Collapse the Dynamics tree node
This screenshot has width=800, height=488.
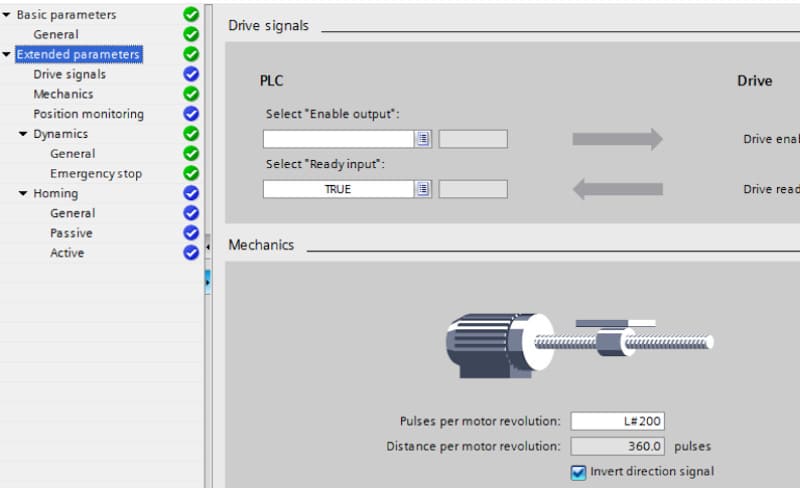(x=24, y=134)
